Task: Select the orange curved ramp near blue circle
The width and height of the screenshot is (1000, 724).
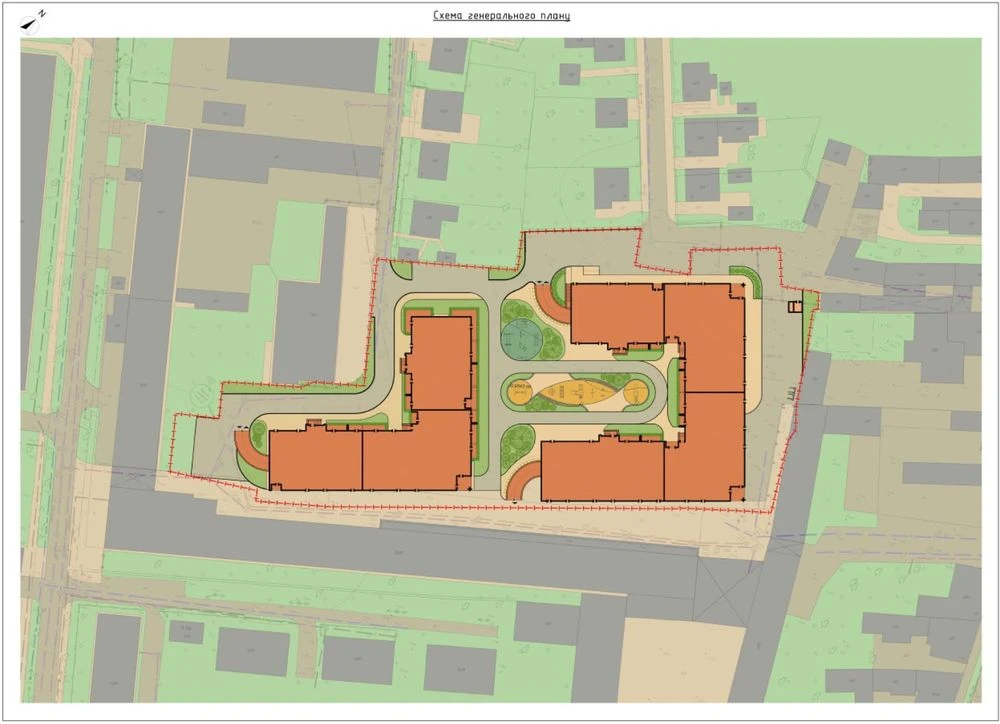Action: [x=548, y=304]
